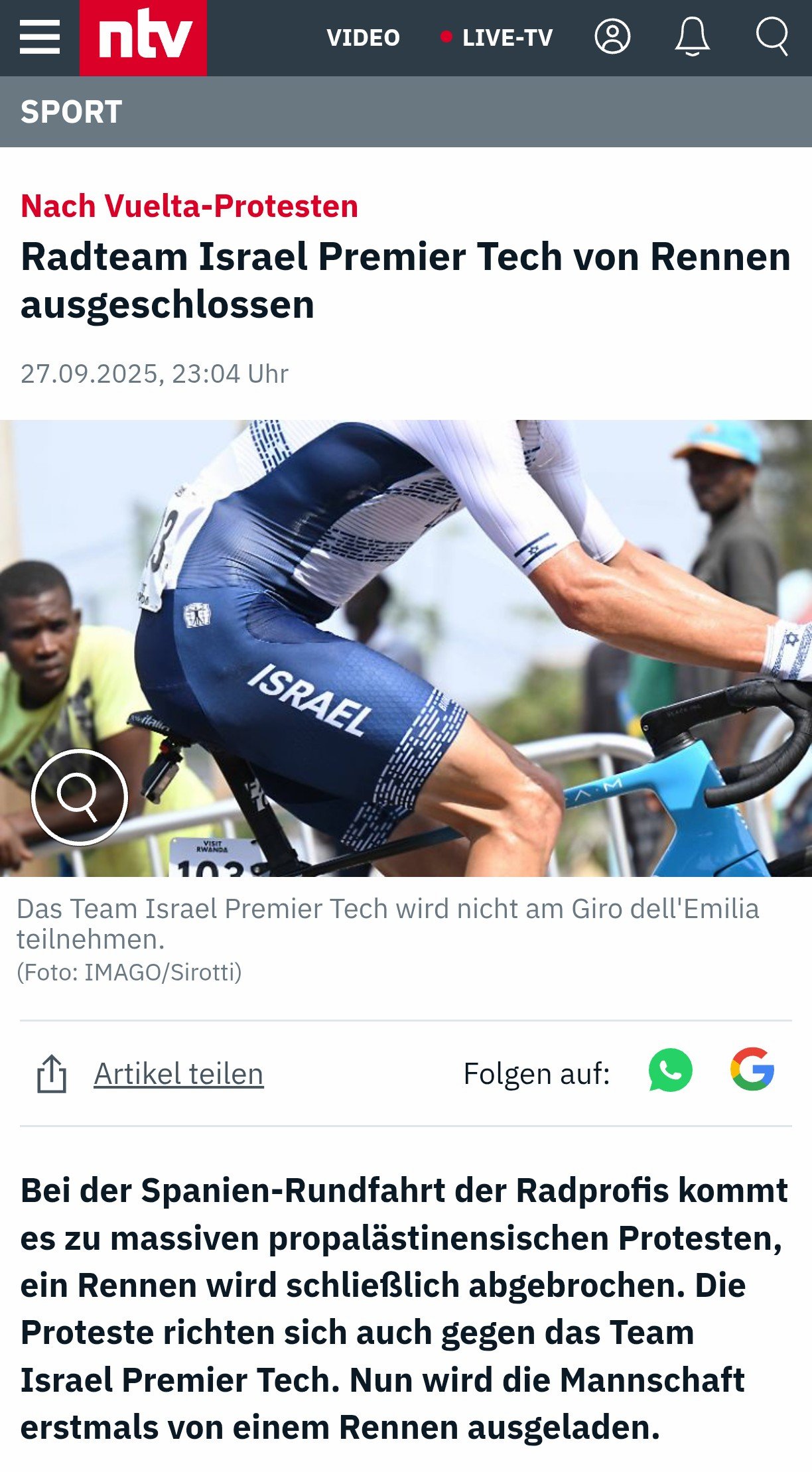Click the Nach Vuelta-Protesten kicker
The width and height of the screenshot is (812, 1472).
click(x=190, y=206)
